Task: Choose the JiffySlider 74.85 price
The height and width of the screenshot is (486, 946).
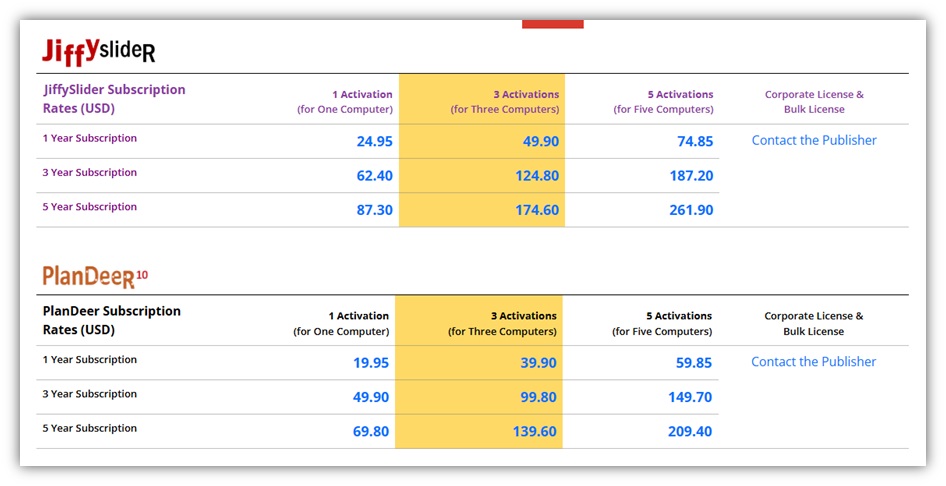Action: [x=694, y=142]
